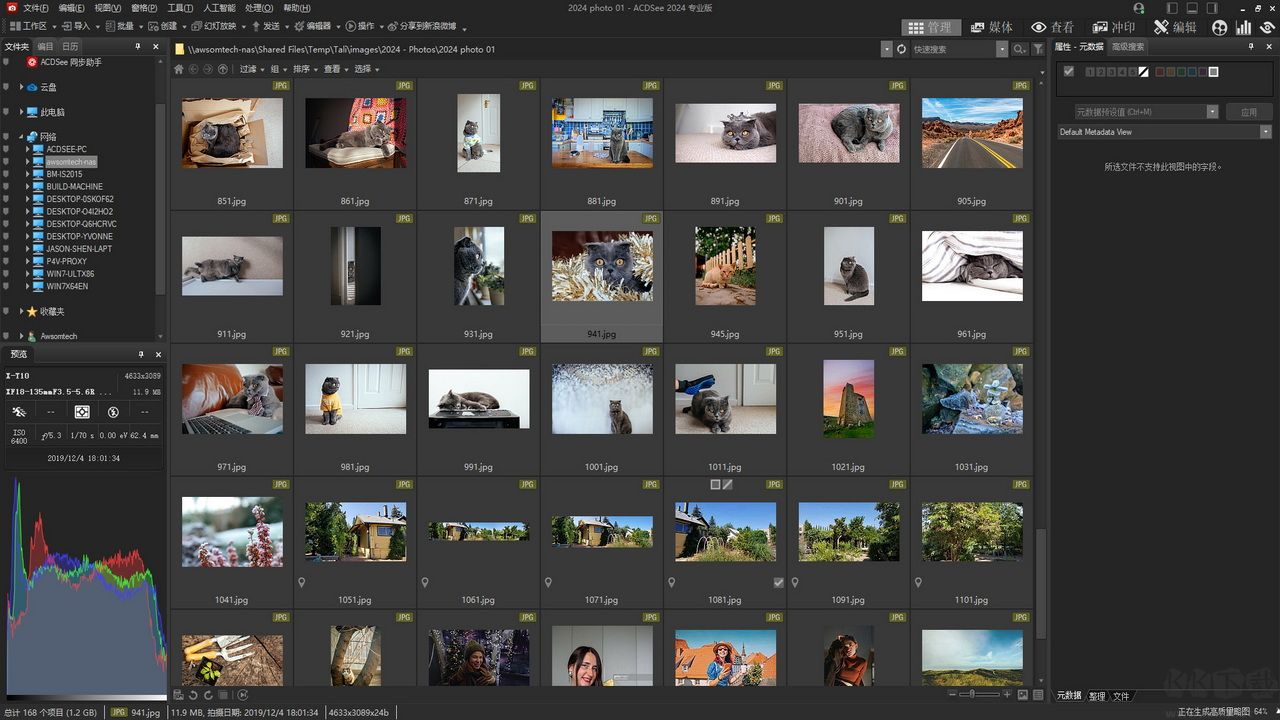
Task: Switch to the 高级搜索 tab
Action: click(x=1128, y=47)
